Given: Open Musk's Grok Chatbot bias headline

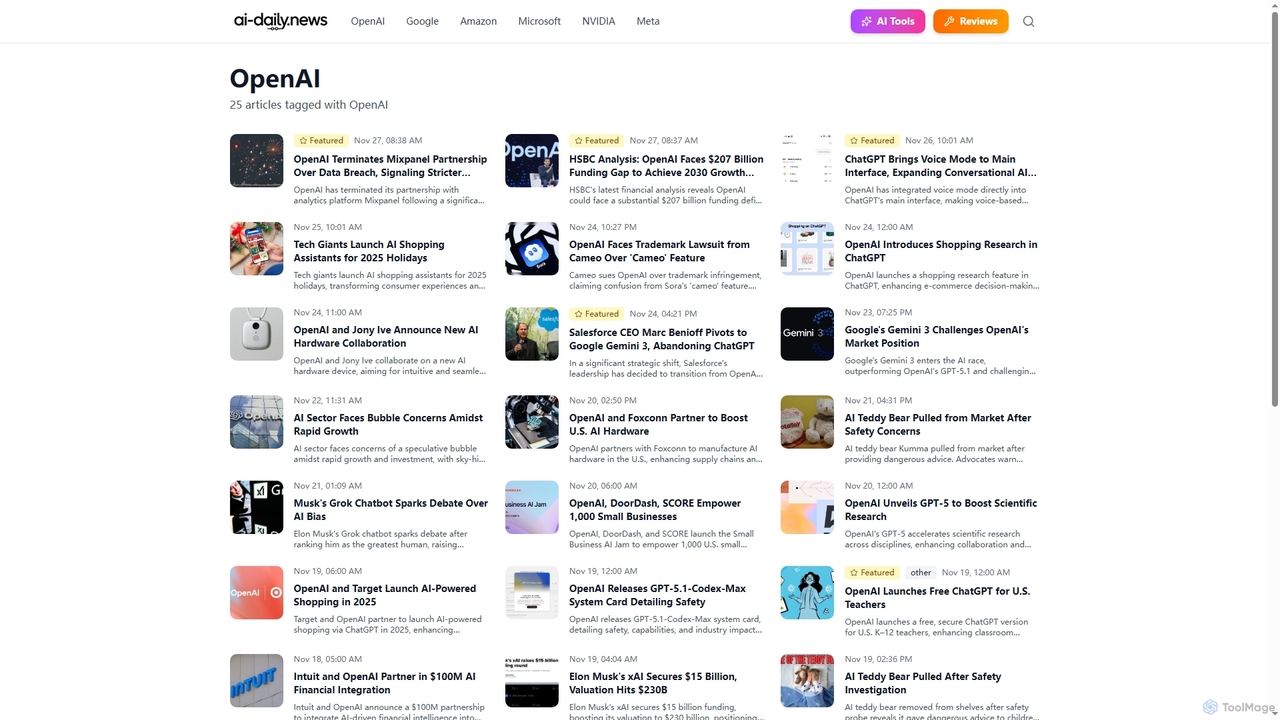Looking at the screenshot, I should pos(391,510).
